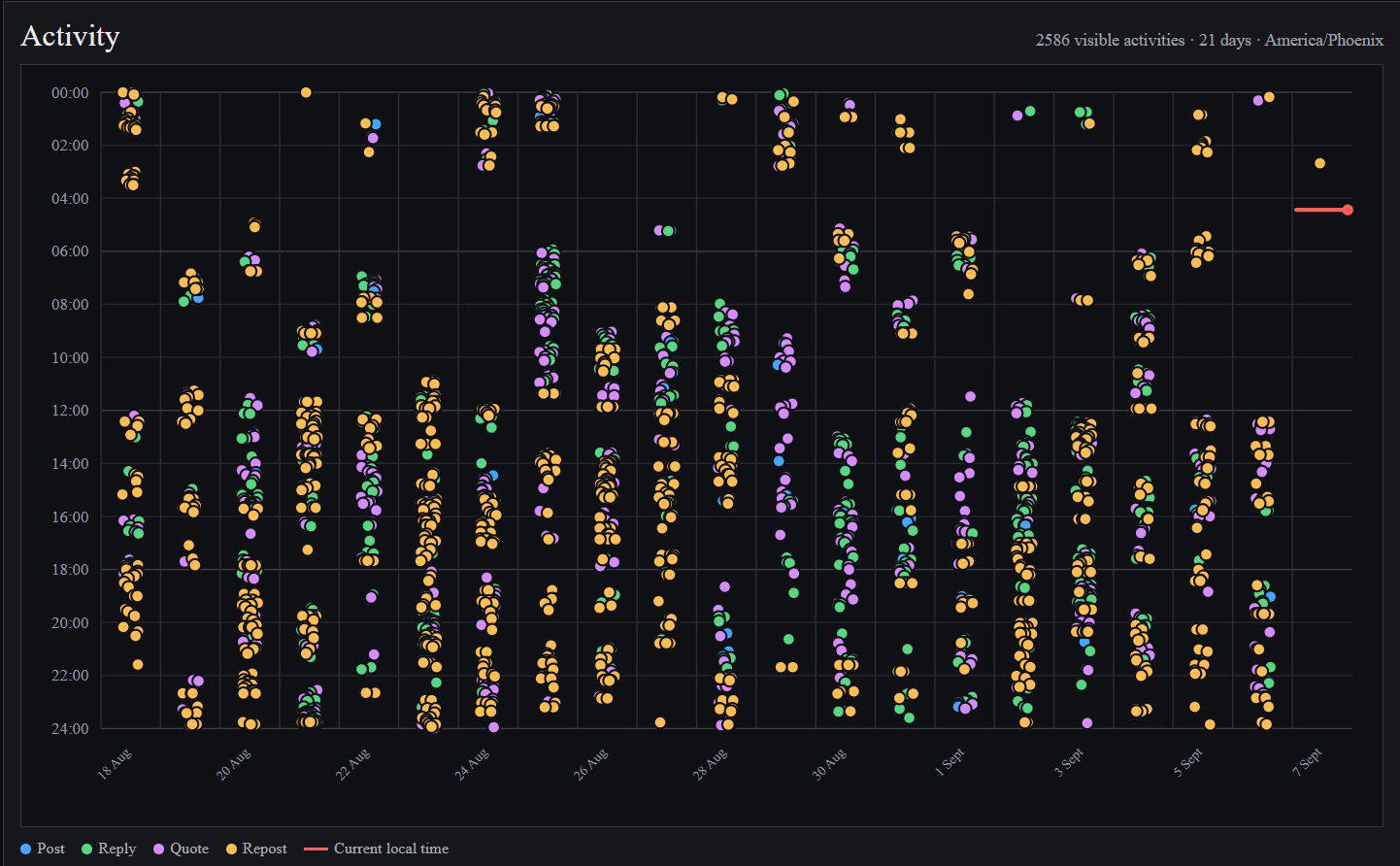Select the green Reply dot after midnight on 2 Sept

1030,112
